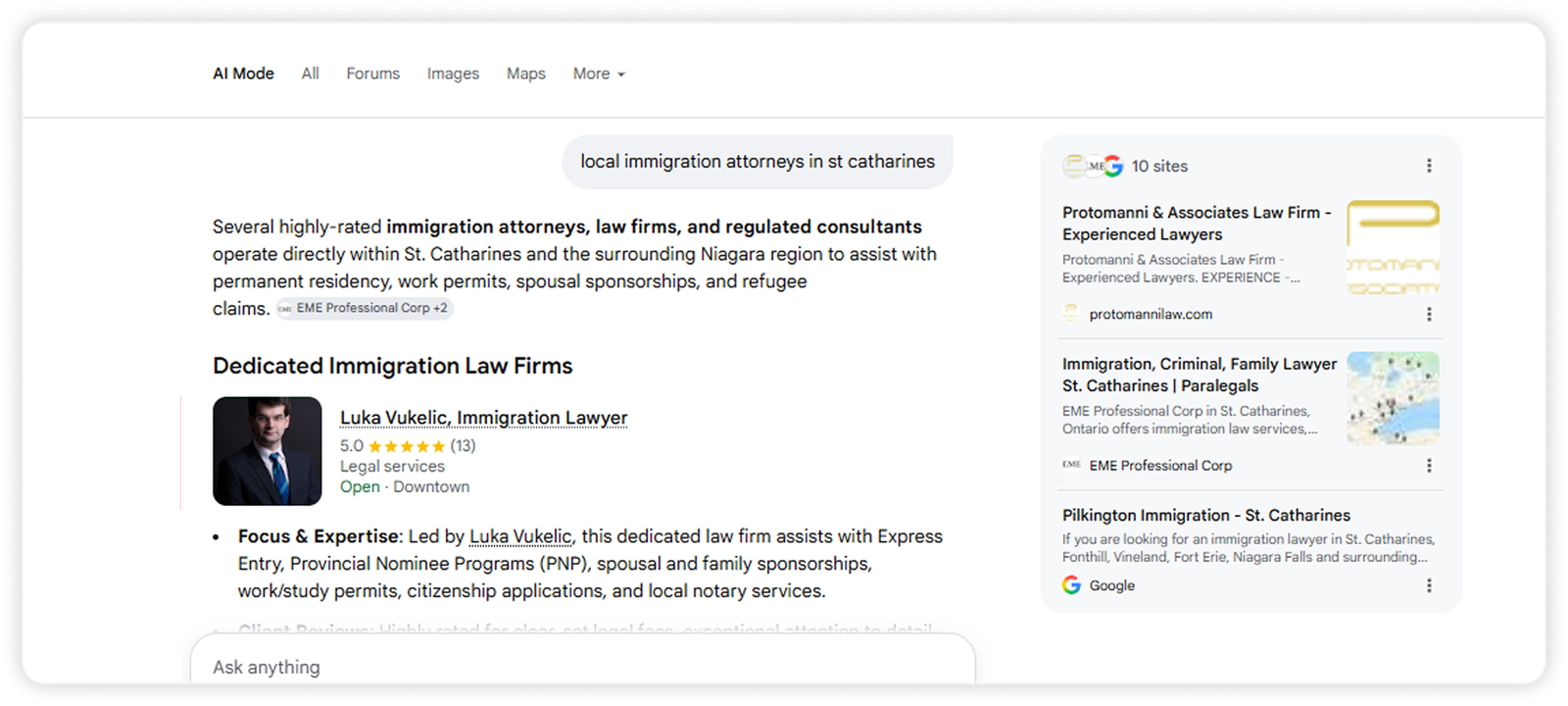This screenshot has height=706, width=1568.
Task: Click the protomannilaw.com domain text
Action: click(1151, 314)
